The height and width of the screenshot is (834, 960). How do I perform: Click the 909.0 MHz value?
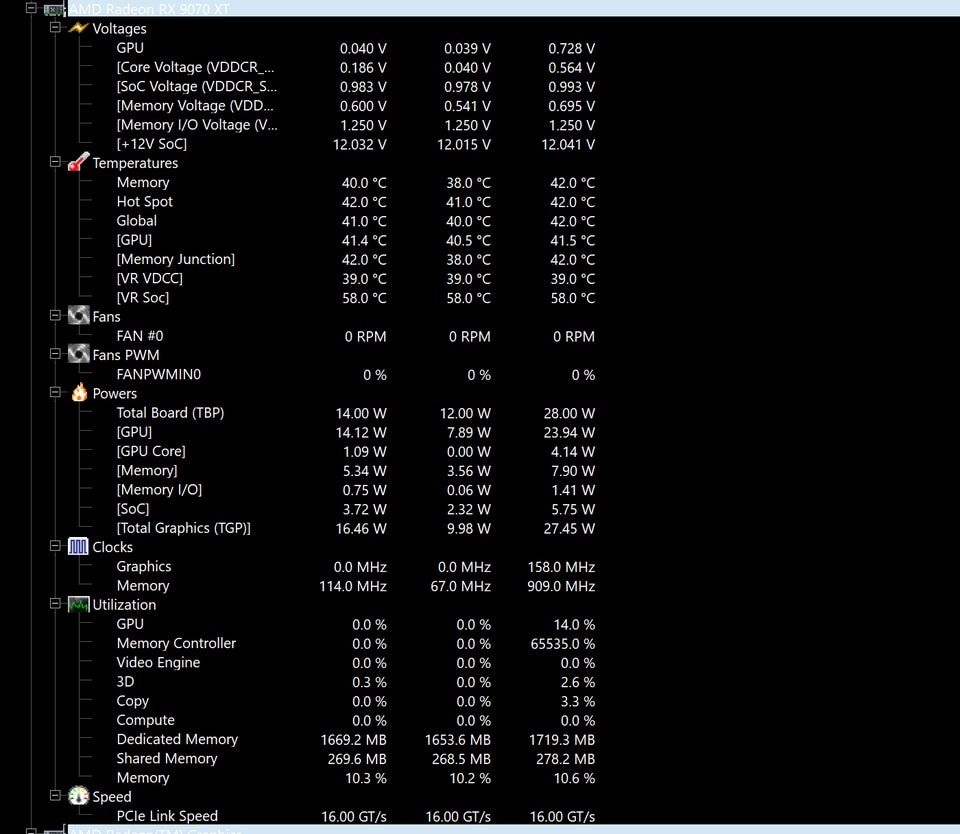(561, 586)
